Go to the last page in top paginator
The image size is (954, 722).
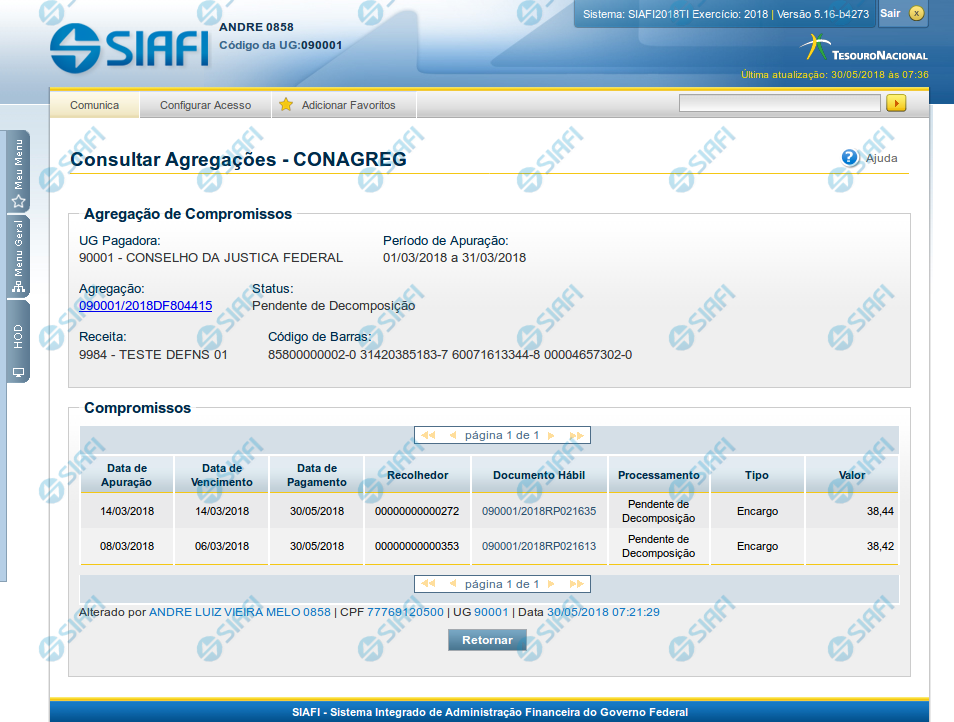[576, 436]
